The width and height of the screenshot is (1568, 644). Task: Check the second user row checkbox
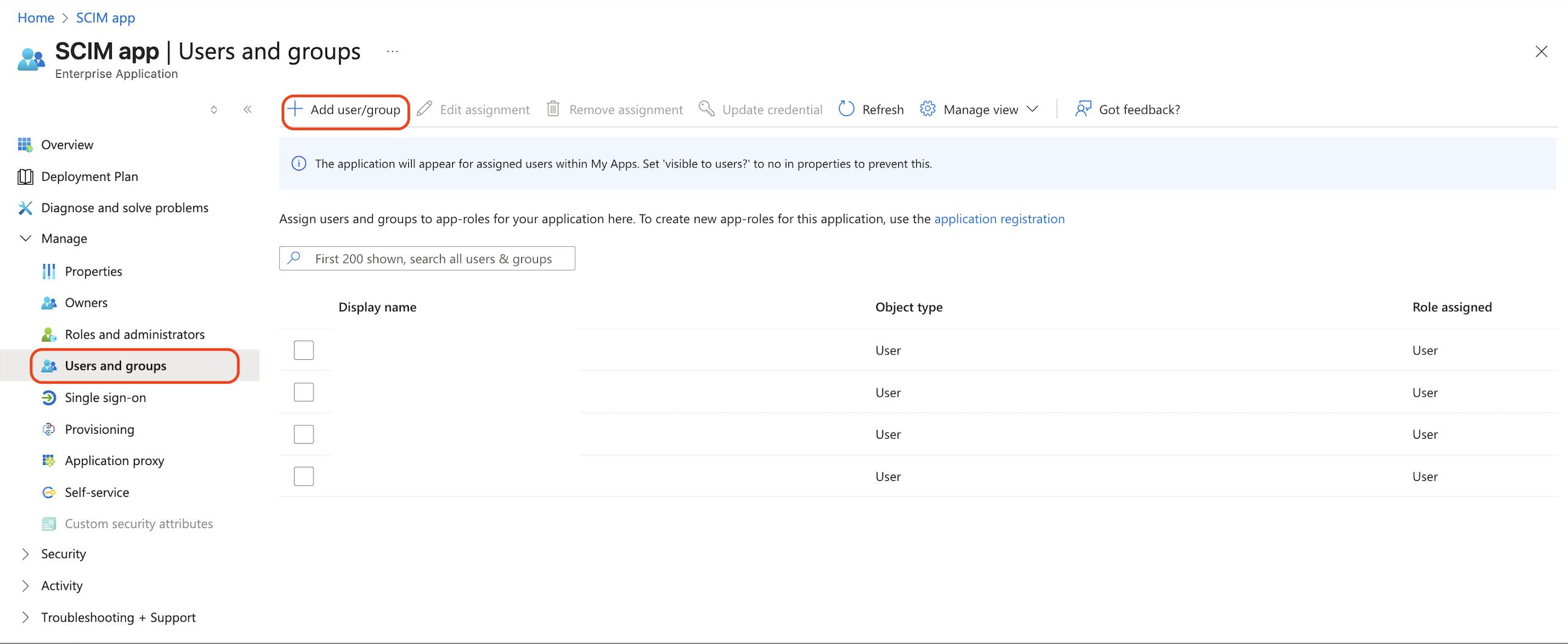click(304, 392)
